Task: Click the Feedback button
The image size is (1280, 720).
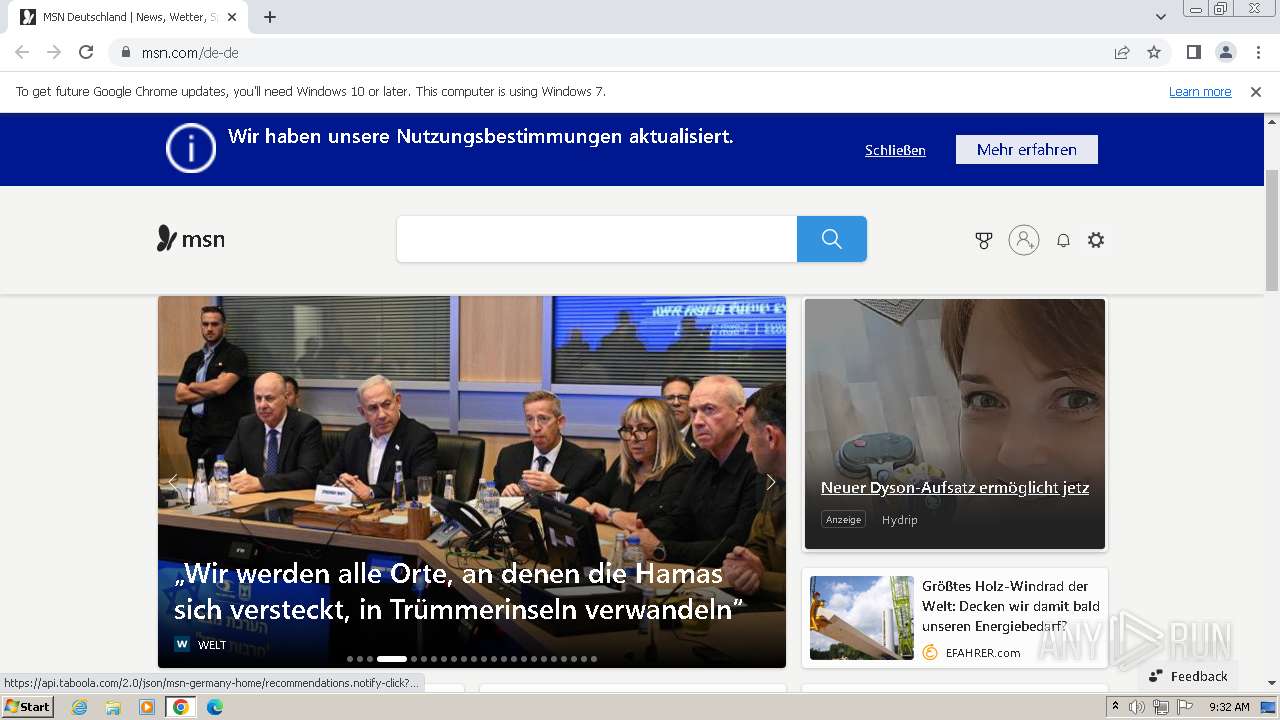Action: [1188, 676]
